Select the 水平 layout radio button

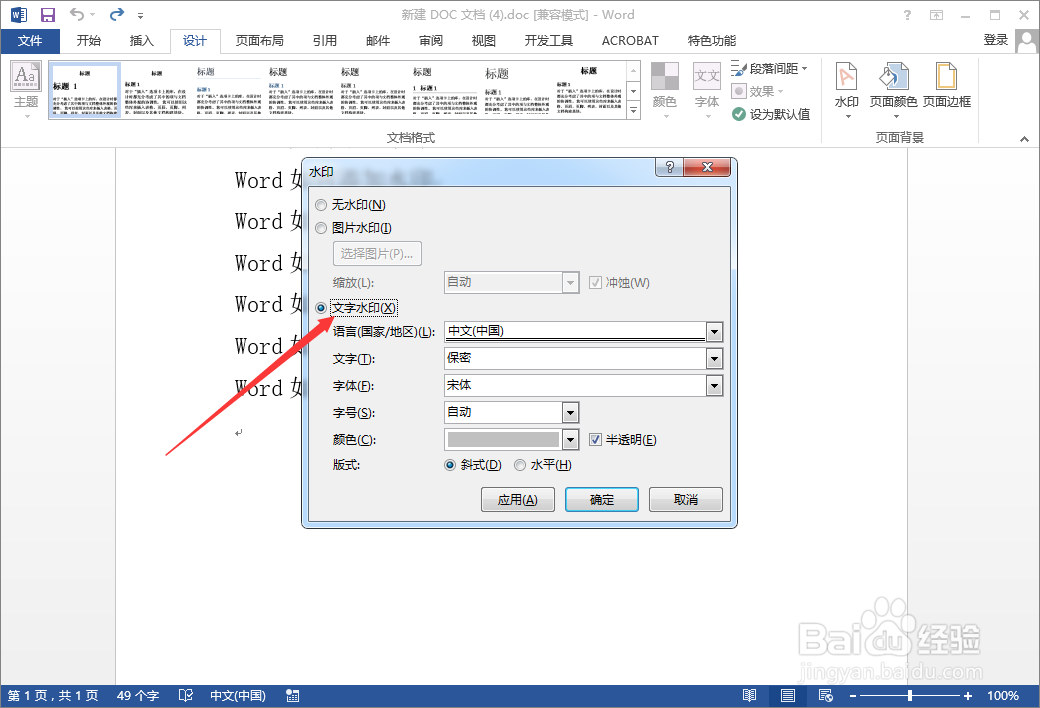point(520,464)
